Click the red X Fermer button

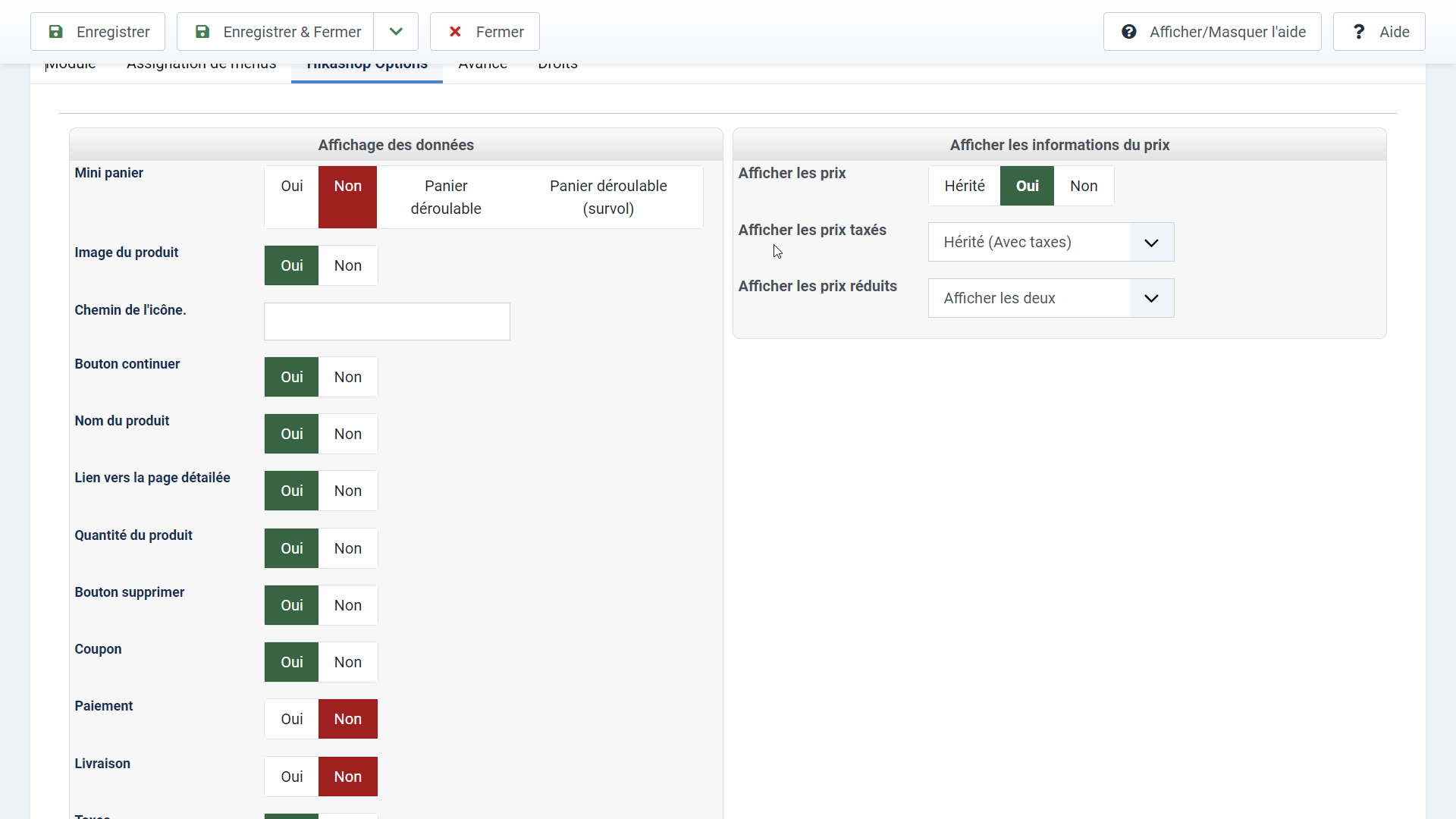click(485, 32)
